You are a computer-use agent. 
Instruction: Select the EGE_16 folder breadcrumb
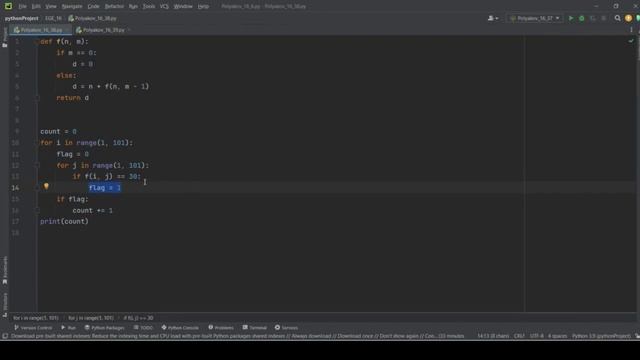[53, 18]
